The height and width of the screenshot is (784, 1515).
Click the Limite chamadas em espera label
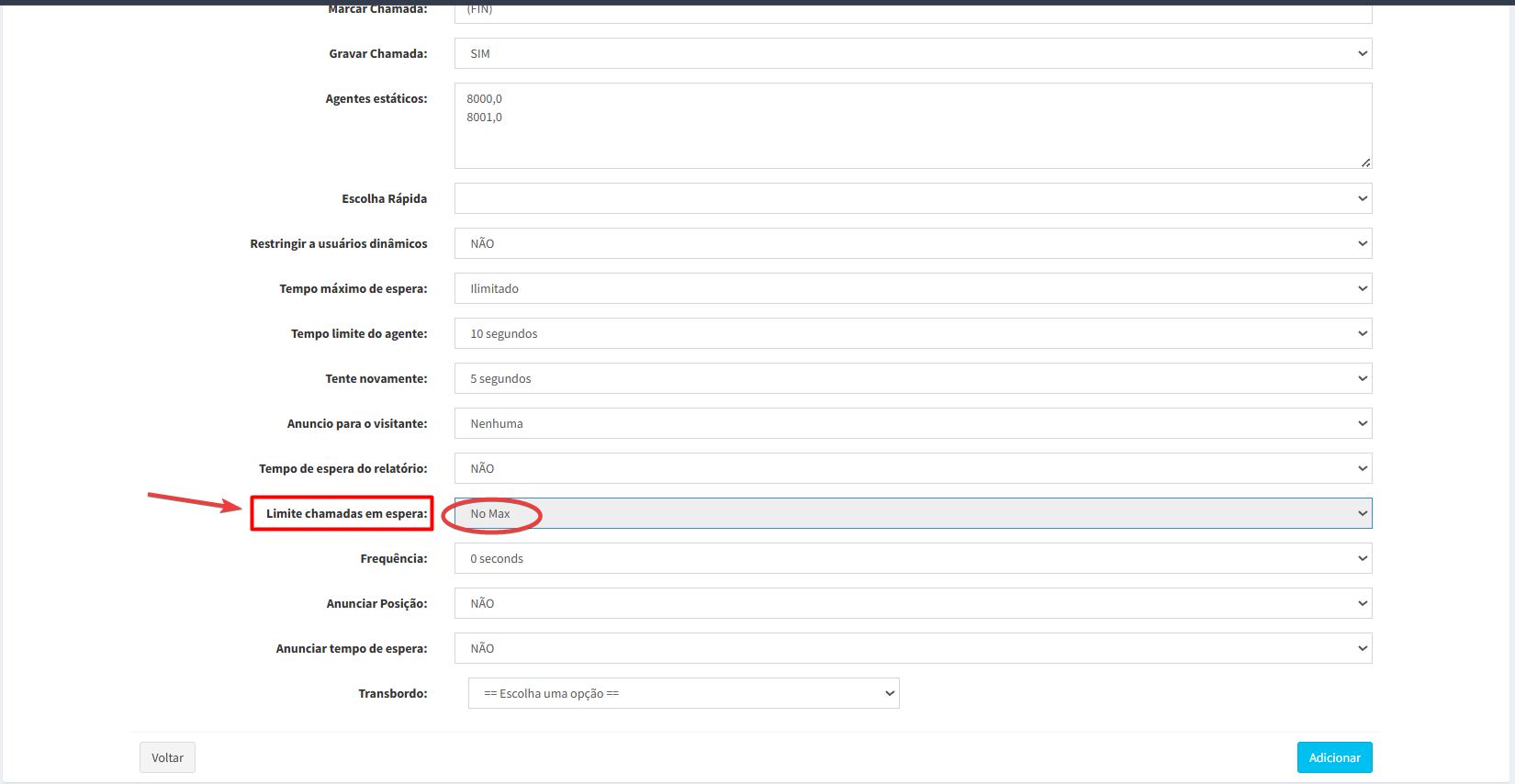pos(346,513)
